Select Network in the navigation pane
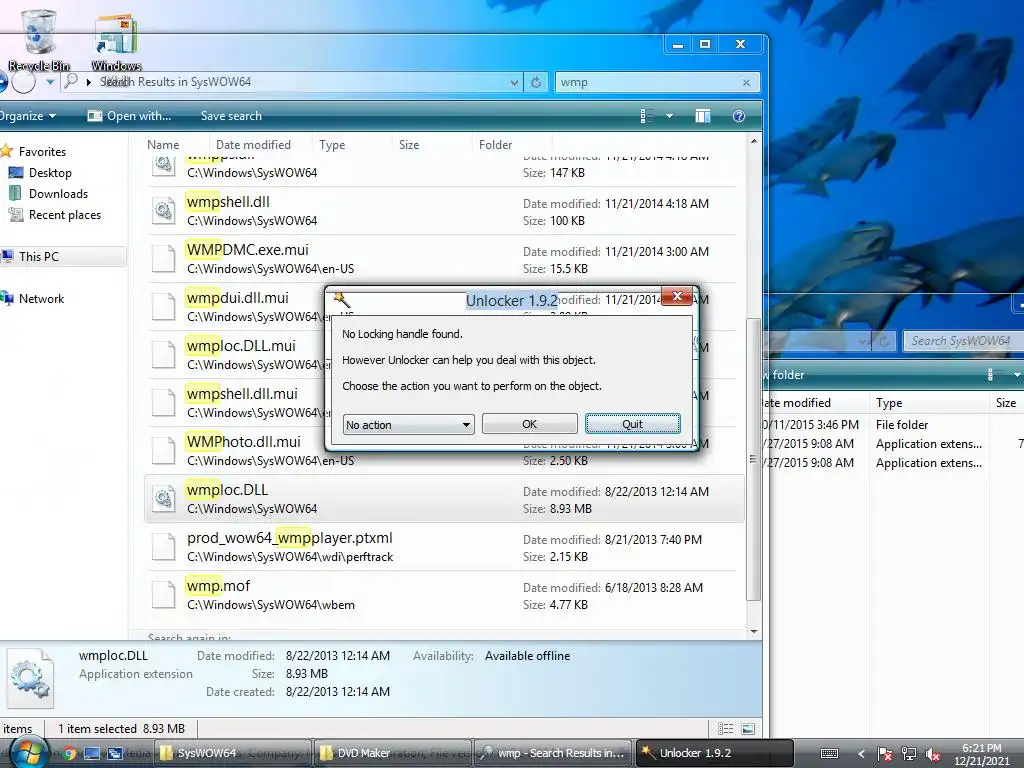 [x=41, y=298]
